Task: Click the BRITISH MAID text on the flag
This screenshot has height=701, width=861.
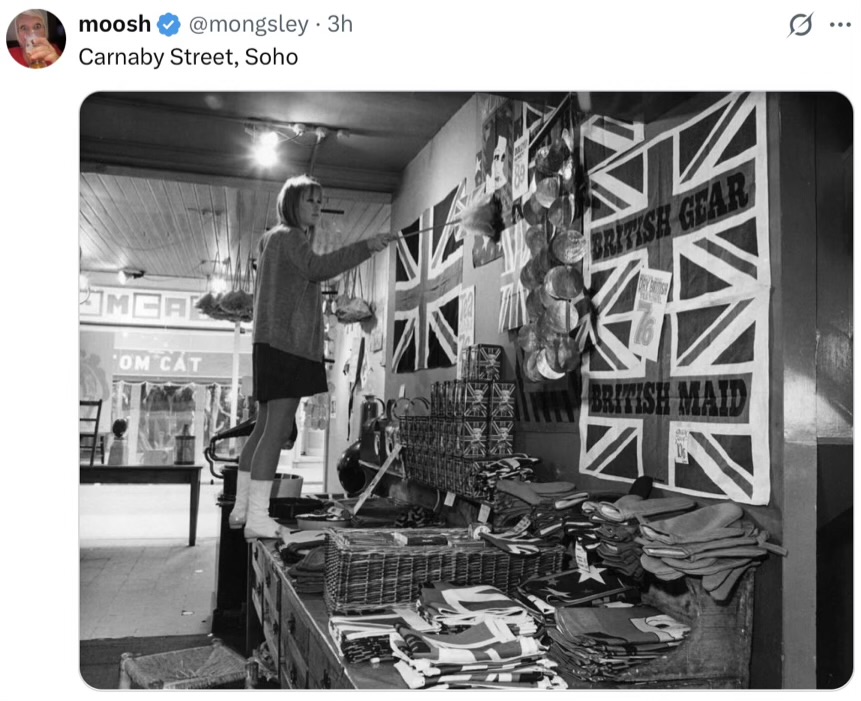Action: 668,397
